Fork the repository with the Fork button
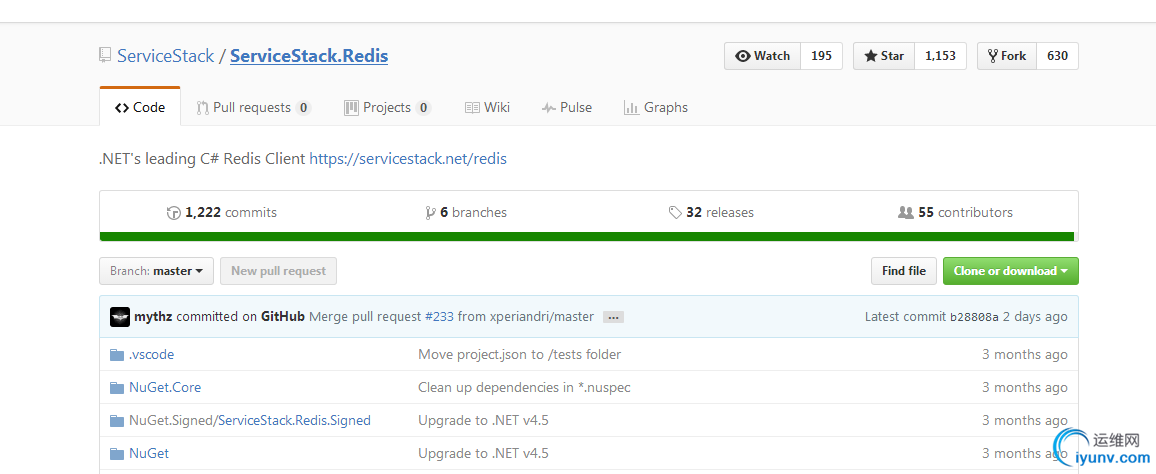The image size is (1156, 474). tap(1007, 56)
